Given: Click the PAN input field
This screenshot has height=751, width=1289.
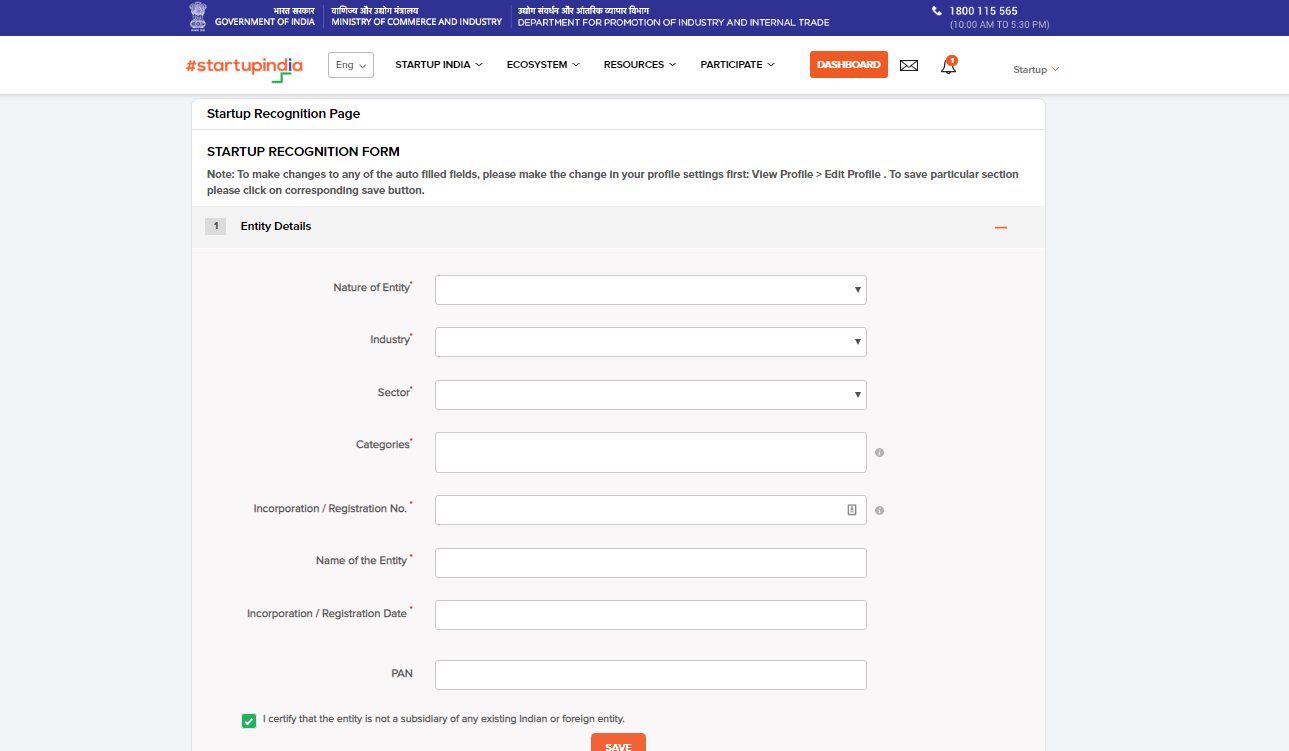Looking at the screenshot, I should tap(651, 675).
